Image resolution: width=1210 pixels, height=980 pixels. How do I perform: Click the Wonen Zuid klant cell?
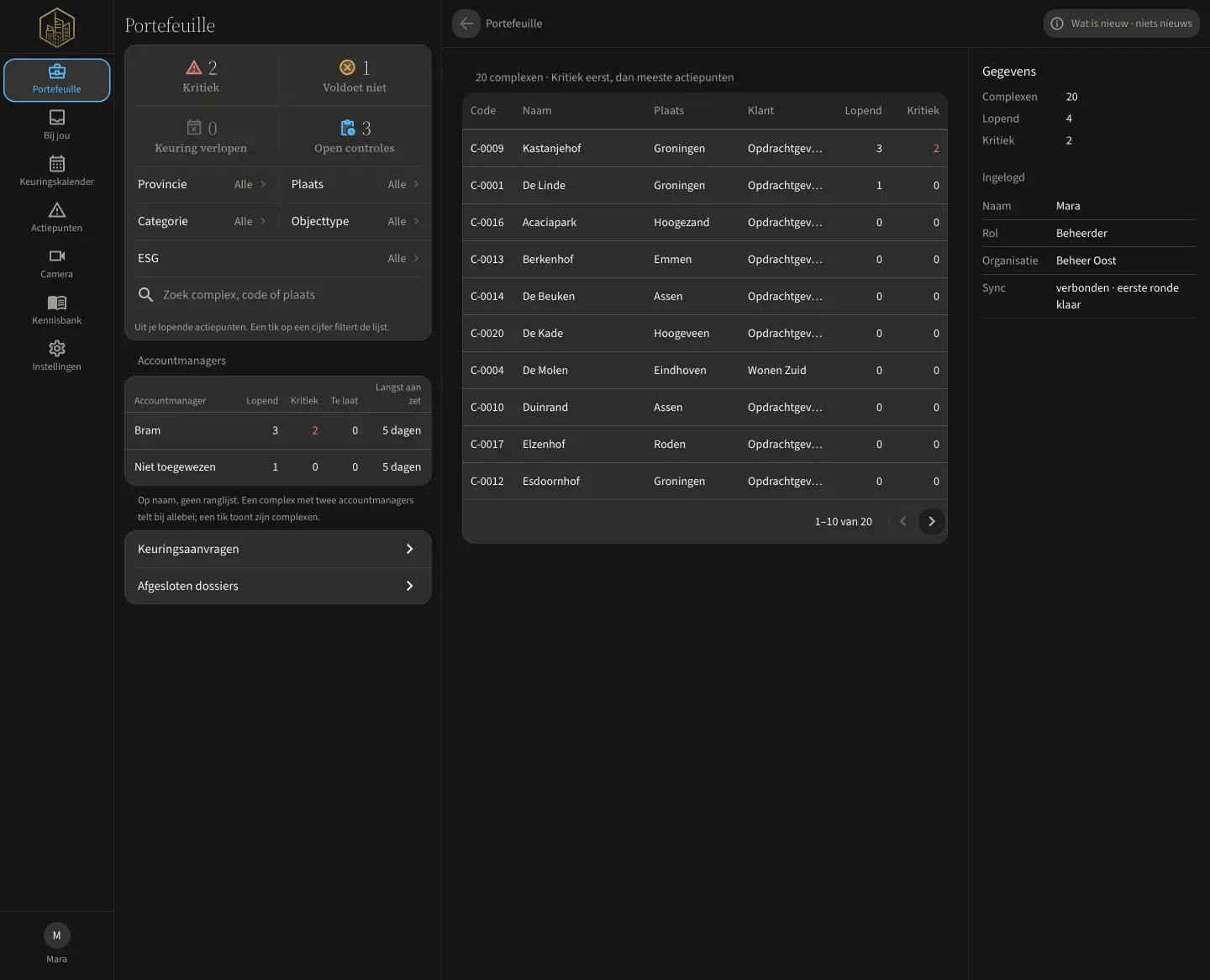[x=776, y=370]
